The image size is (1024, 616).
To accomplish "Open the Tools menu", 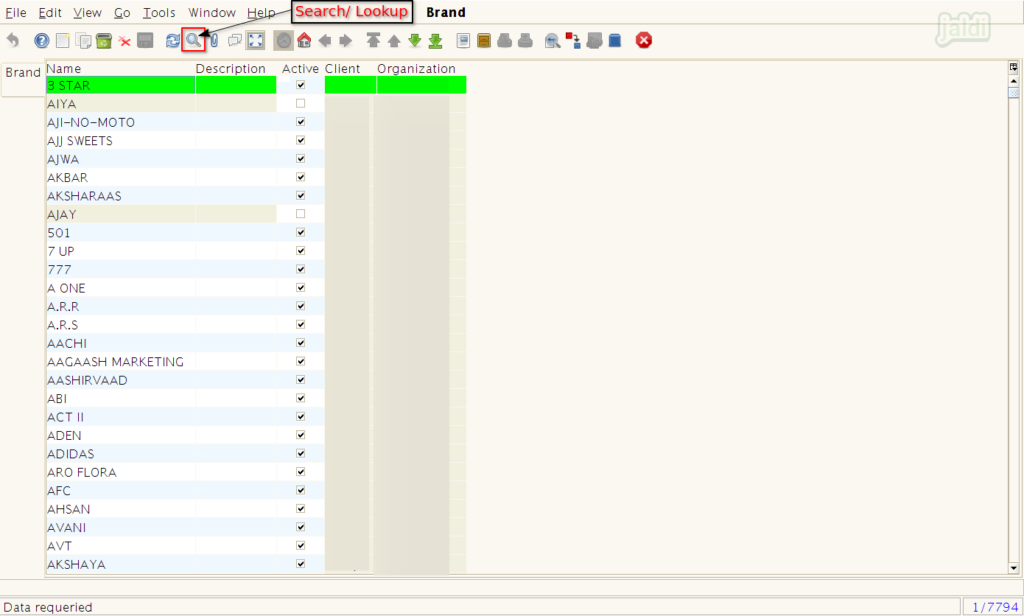I will tap(159, 13).
